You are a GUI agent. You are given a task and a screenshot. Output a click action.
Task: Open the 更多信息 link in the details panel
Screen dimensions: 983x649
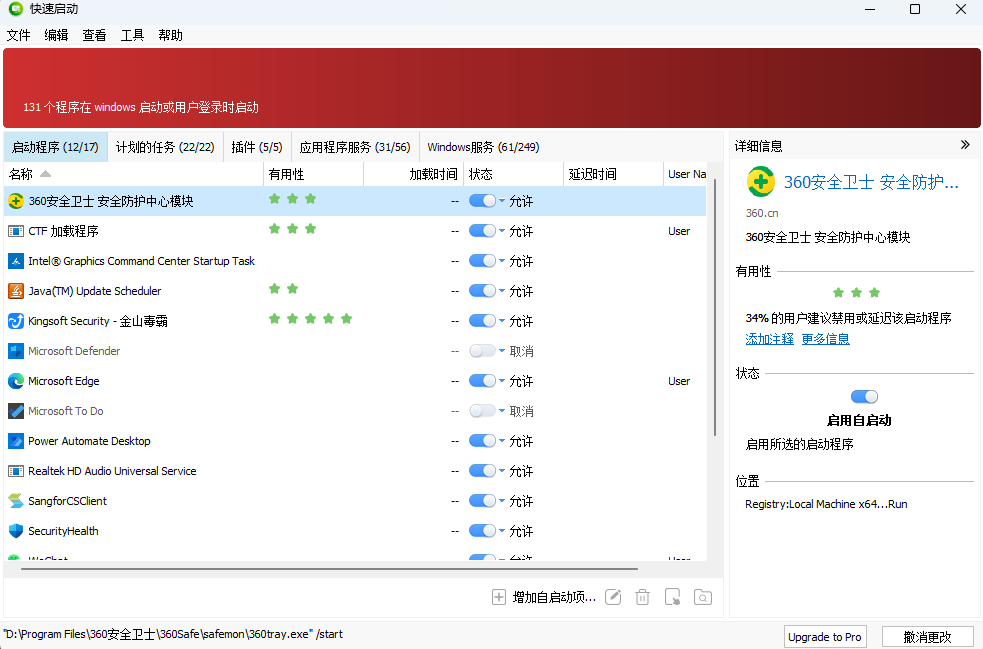825,338
